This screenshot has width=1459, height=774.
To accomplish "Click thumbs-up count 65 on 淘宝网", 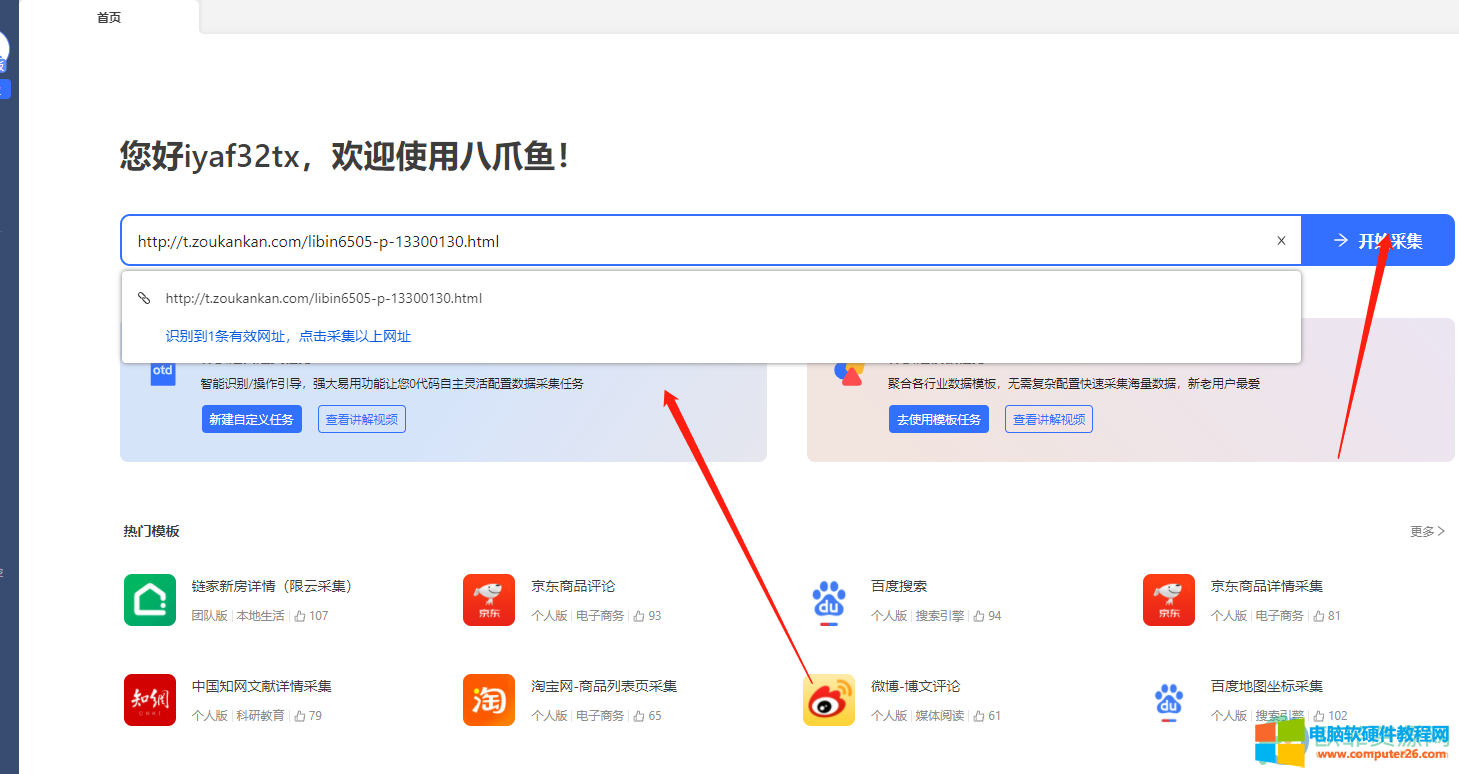I will (647, 716).
